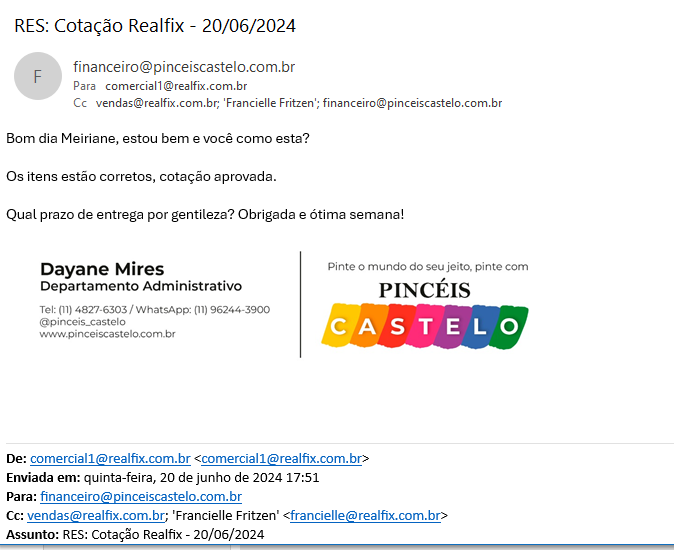
Task: Click the email subject heading RES: Cotação Realfix
Action: click(155, 25)
